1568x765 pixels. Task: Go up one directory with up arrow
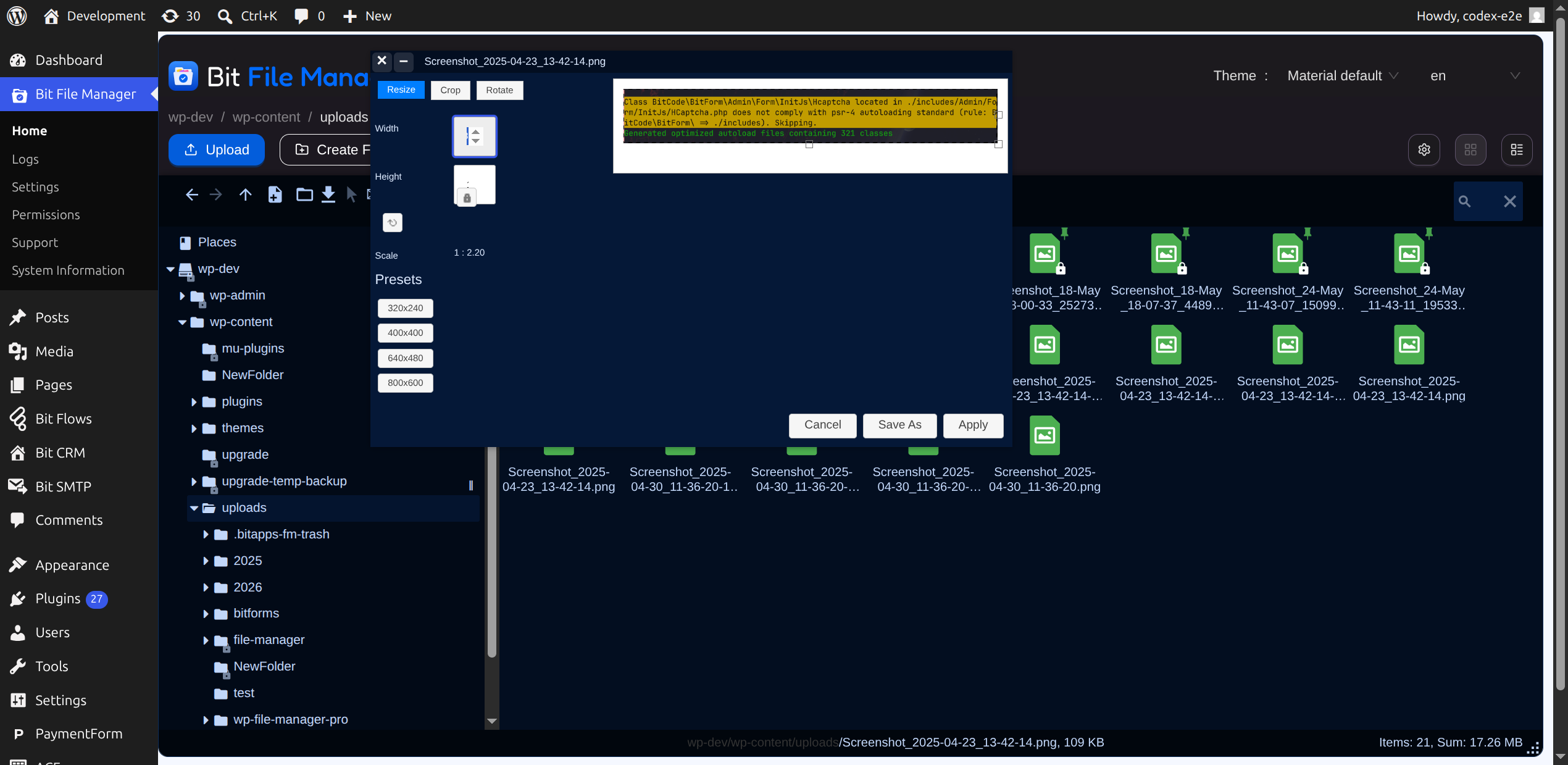(245, 195)
